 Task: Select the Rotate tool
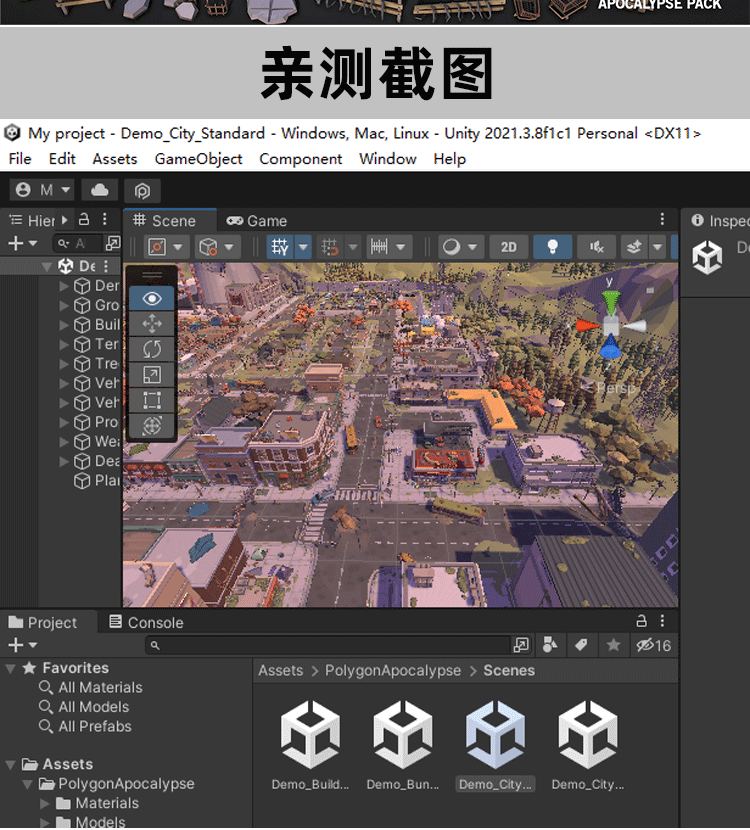pyautogui.click(x=152, y=349)
